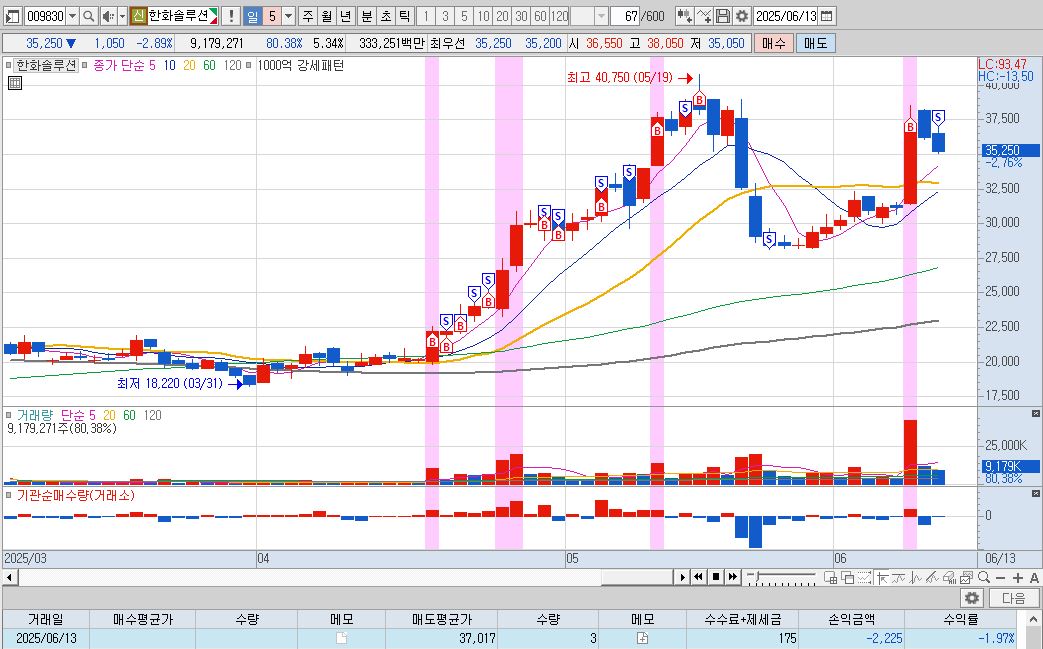1043x649 pixels.
Task: Click the chart image capture icon
Action: point(967,578)
